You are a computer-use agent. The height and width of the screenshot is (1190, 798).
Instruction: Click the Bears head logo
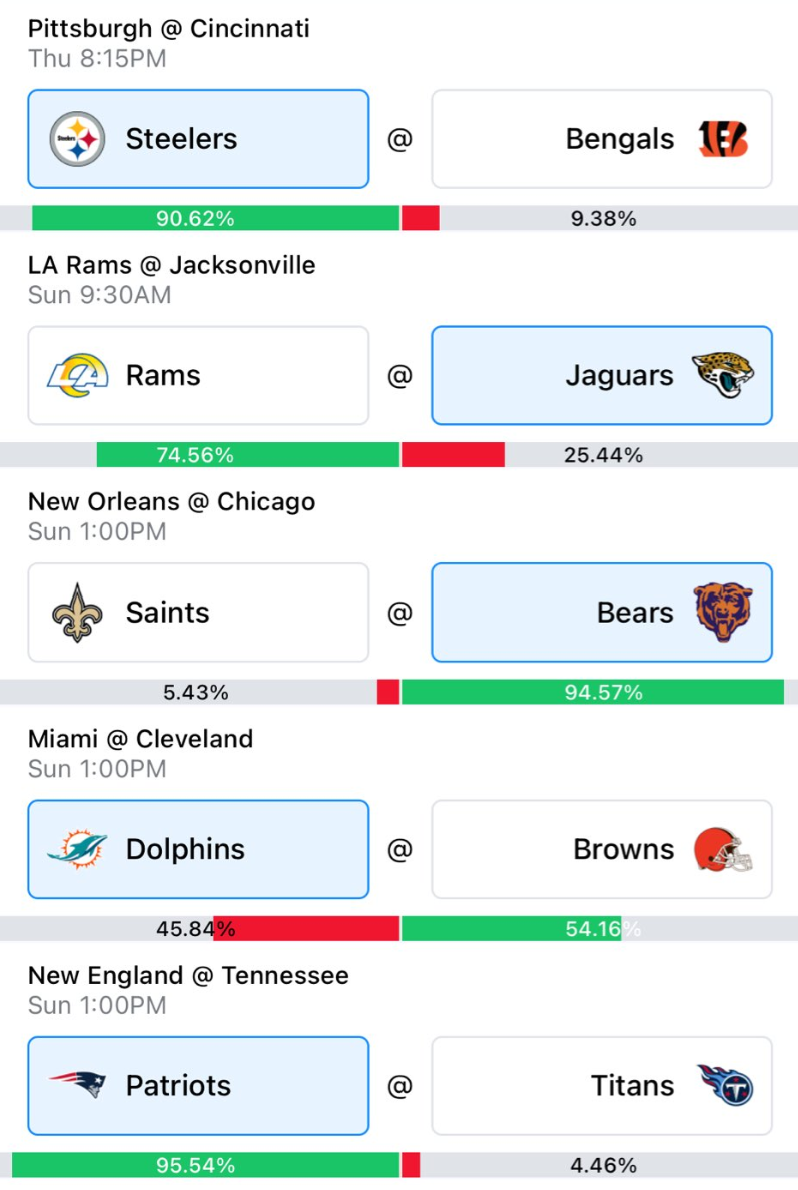723,612
